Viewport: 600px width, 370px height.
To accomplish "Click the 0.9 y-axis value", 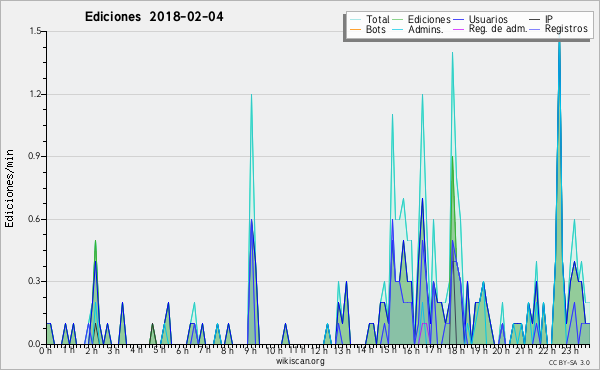I will click(x=35, y=156).
